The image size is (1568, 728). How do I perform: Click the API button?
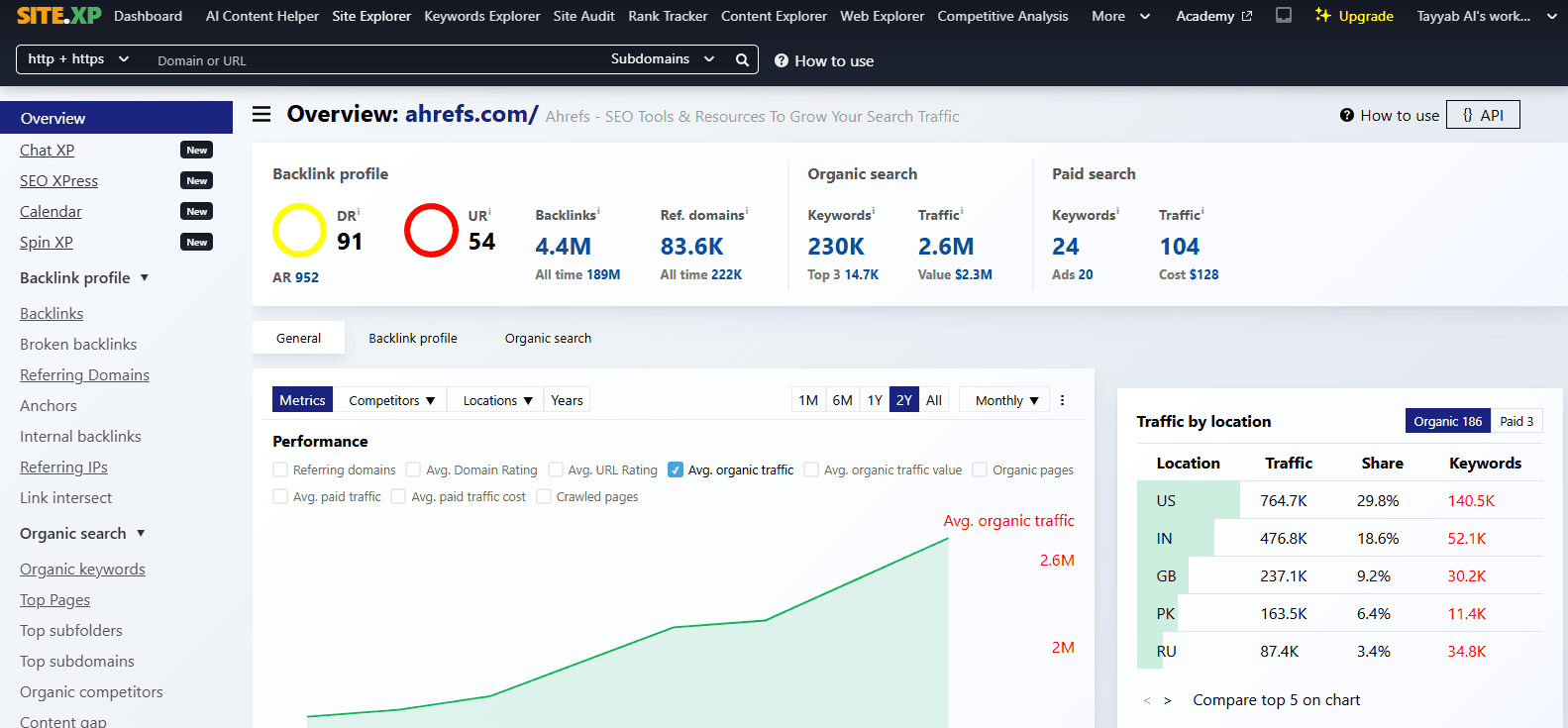click(x=1483, y=115)
